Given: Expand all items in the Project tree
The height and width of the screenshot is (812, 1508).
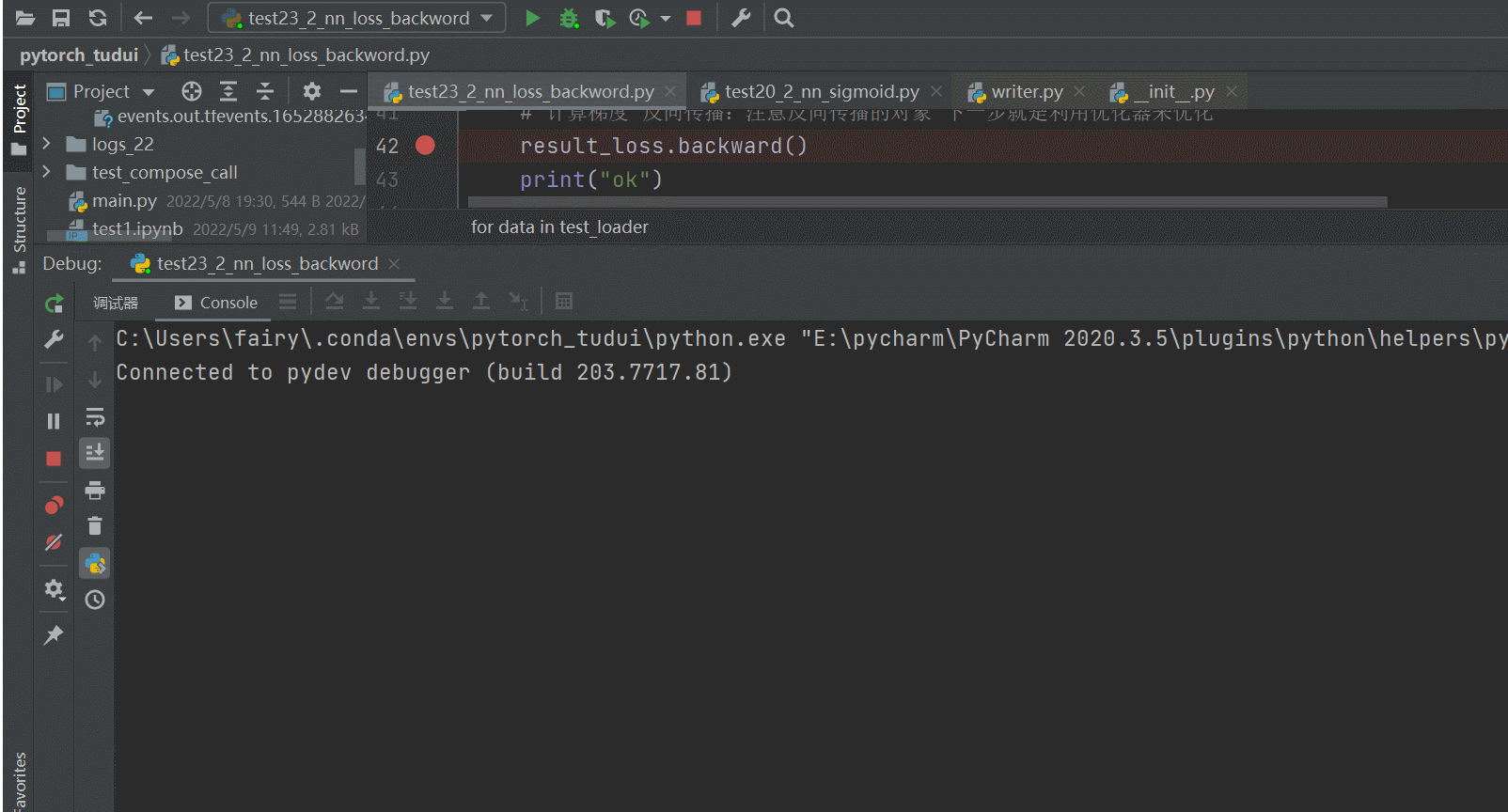Looking at the screenshot, I should [x=228, y=91].
